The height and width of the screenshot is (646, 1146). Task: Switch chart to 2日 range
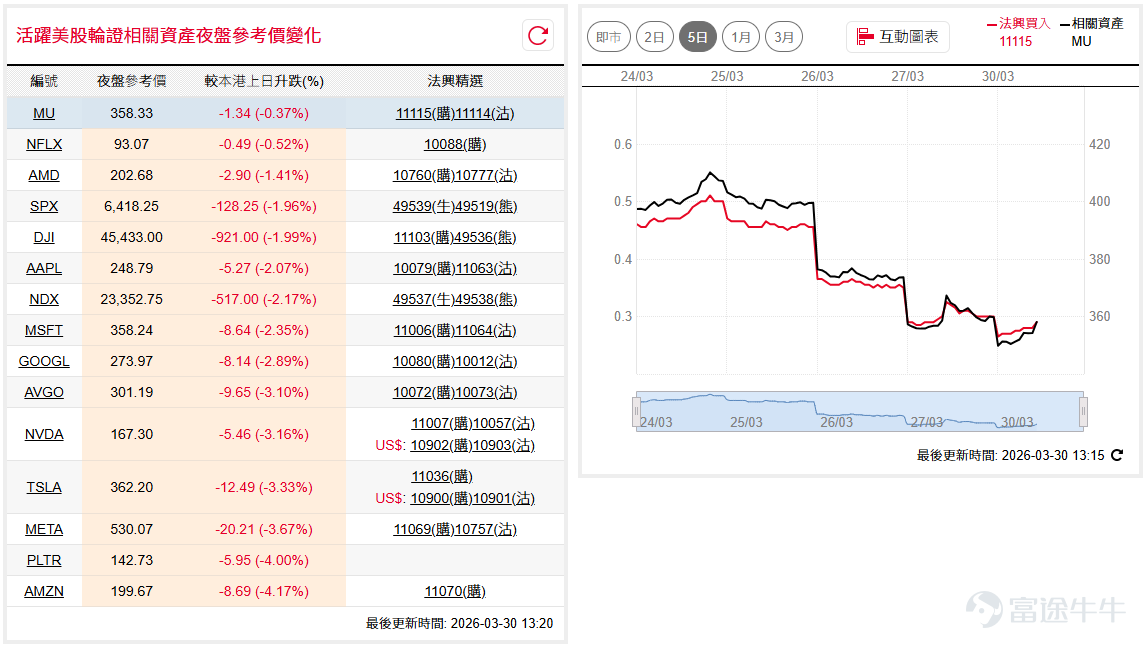[654, 37]
